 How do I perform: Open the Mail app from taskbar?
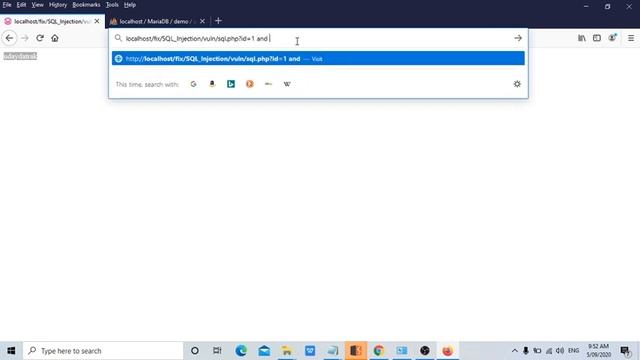pyautogui.click(x=264, y=351)
